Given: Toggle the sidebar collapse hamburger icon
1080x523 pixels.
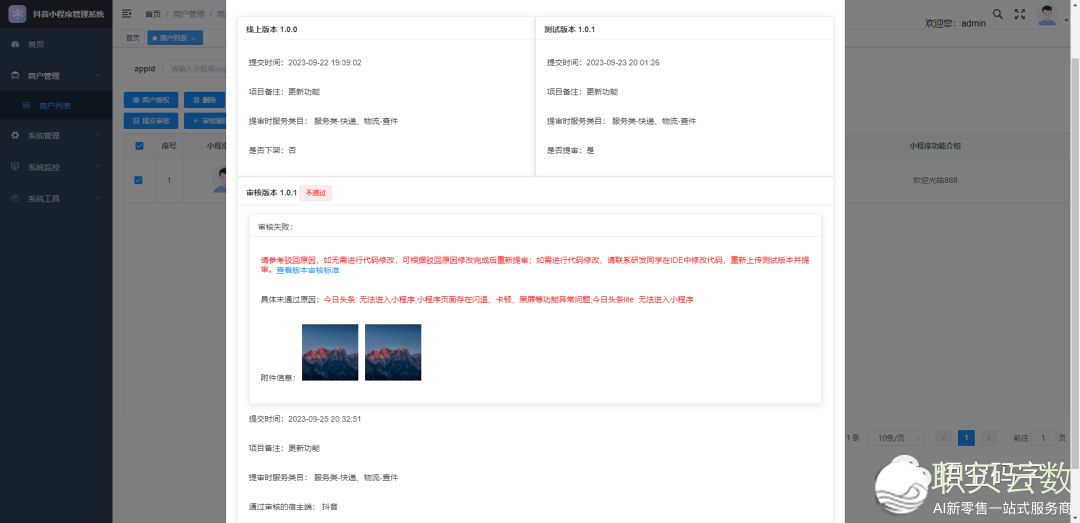Looking at the screenshot, I should coord(127,14).
